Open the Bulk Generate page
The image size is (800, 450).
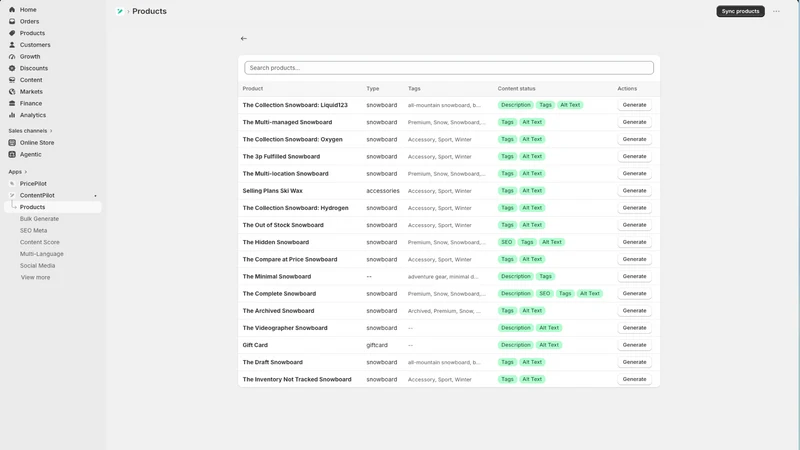tap(39, 219)
